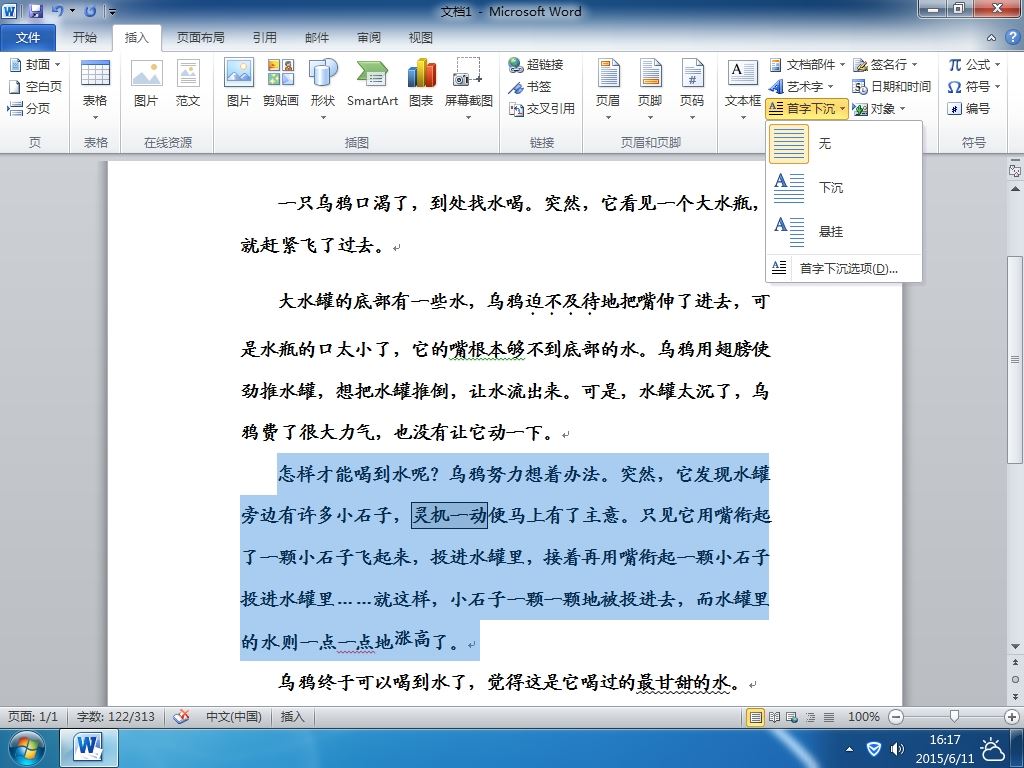
Task: Insert a 超链接 hyperlink
Action: [536, 64]
